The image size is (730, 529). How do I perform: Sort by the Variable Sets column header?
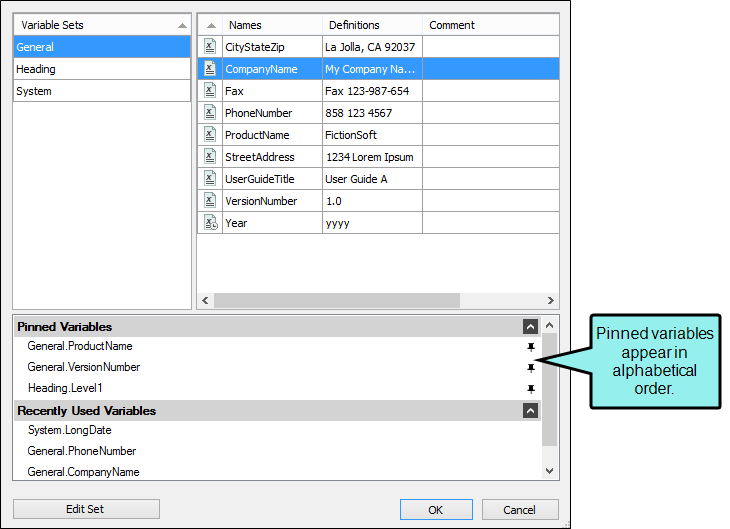pyautogui.click(x=102, y=25)
